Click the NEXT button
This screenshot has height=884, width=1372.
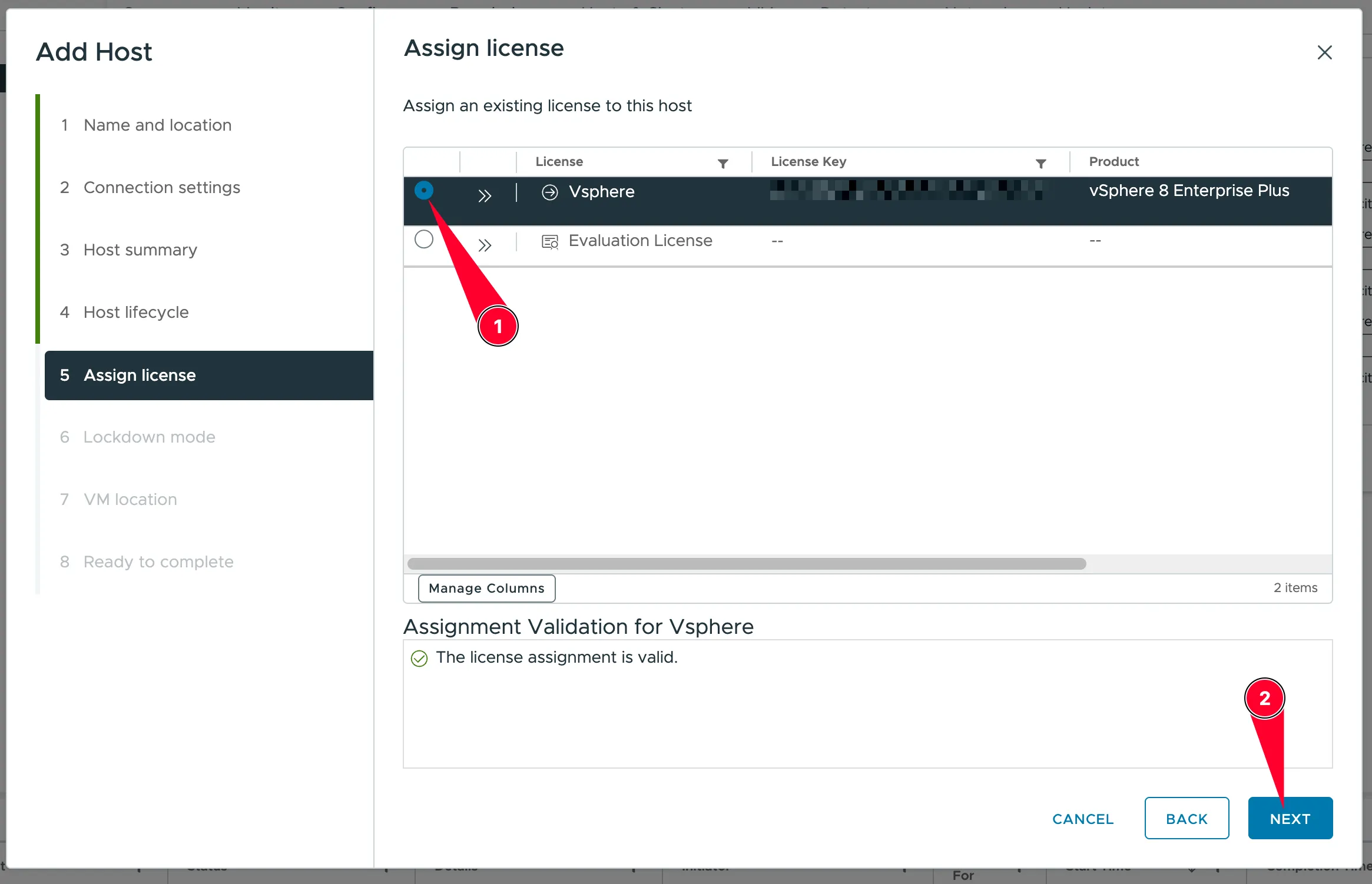tap(1290, 818)
